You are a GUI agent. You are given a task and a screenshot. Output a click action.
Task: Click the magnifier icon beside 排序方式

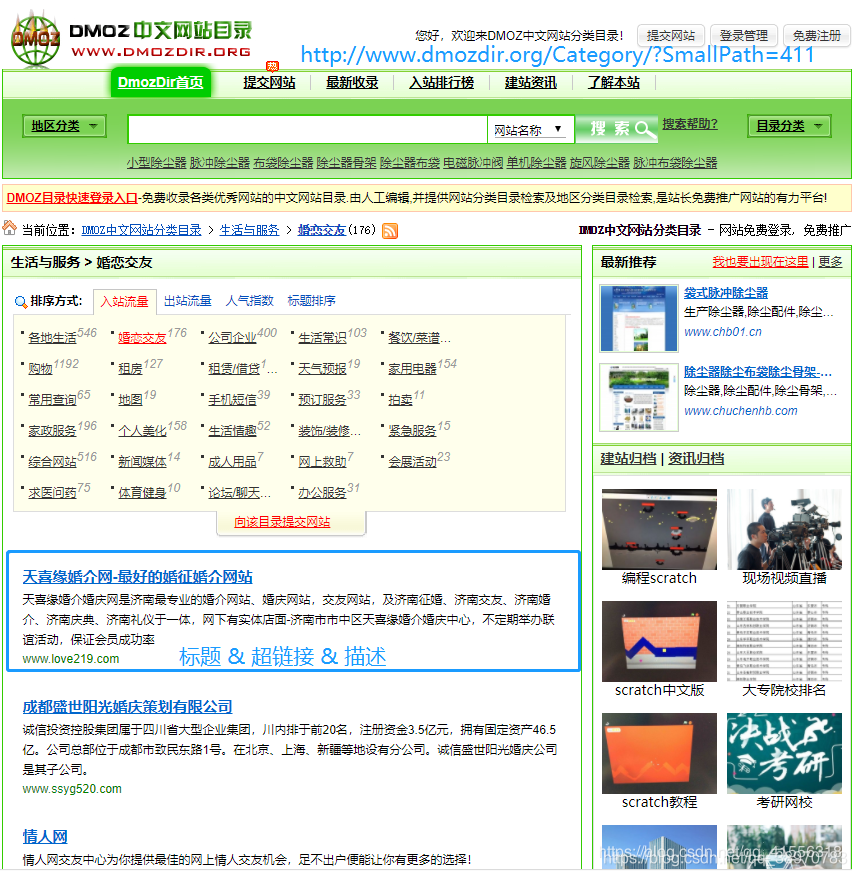click(21, 303)
